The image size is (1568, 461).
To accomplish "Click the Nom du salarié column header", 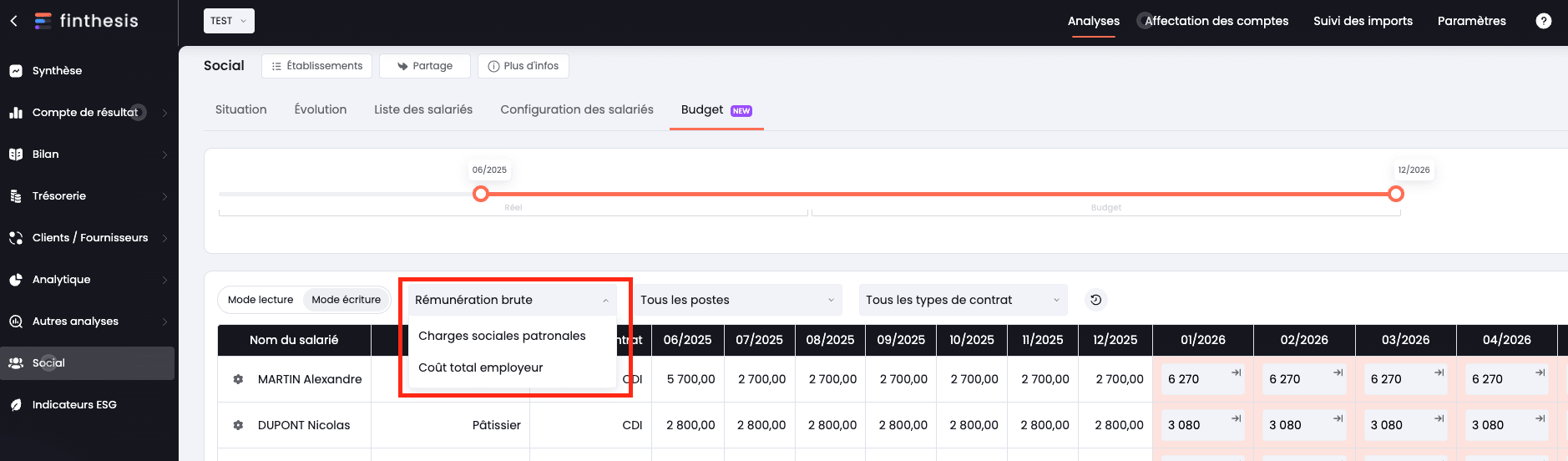I will (x=294, y=340).
